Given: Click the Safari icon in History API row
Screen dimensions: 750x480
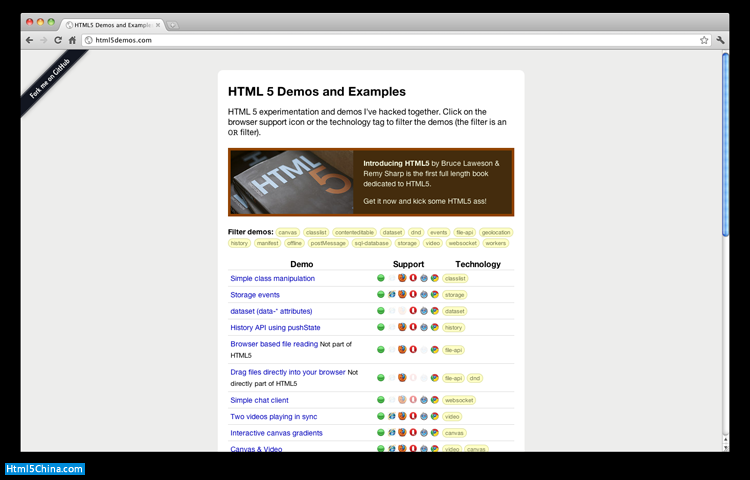Looking at the screenshot, I should 424,327.
